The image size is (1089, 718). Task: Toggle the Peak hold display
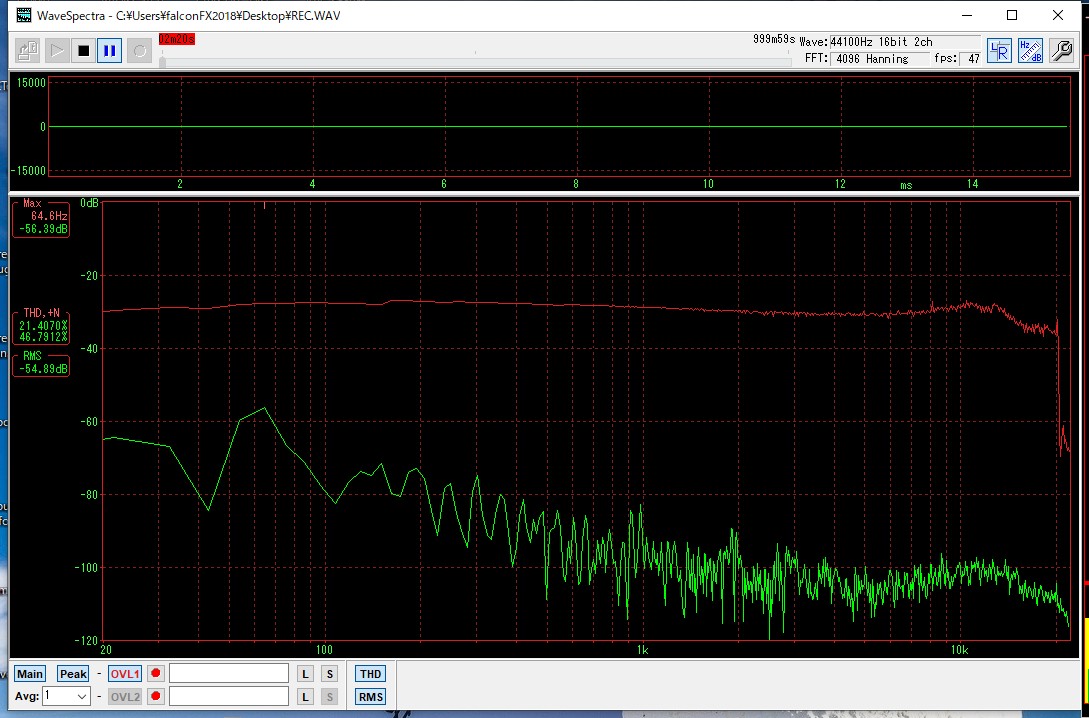[73, 674]
